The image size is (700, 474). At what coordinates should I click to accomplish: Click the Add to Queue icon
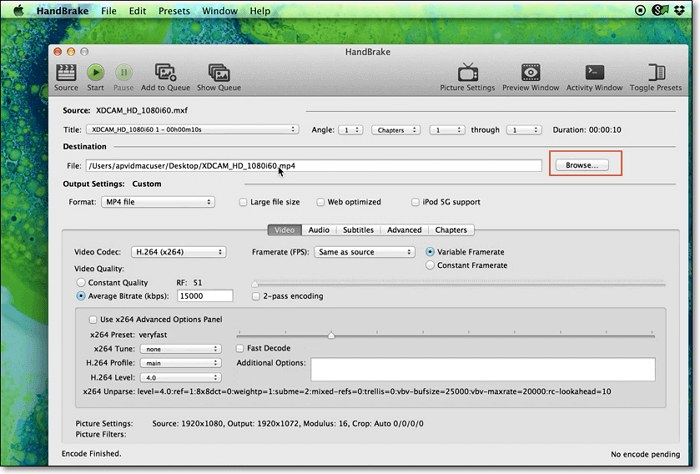(x=165, y=73)
